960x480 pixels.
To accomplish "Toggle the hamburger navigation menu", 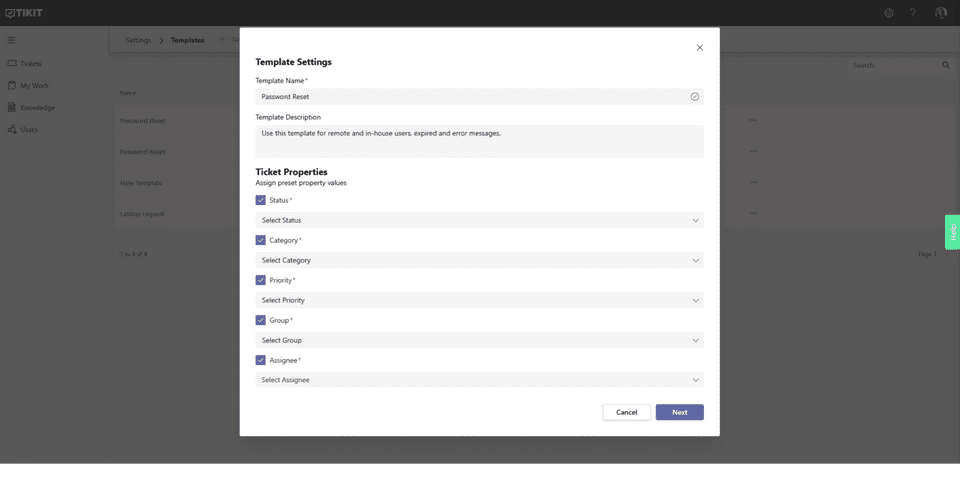I will [12, 40].
